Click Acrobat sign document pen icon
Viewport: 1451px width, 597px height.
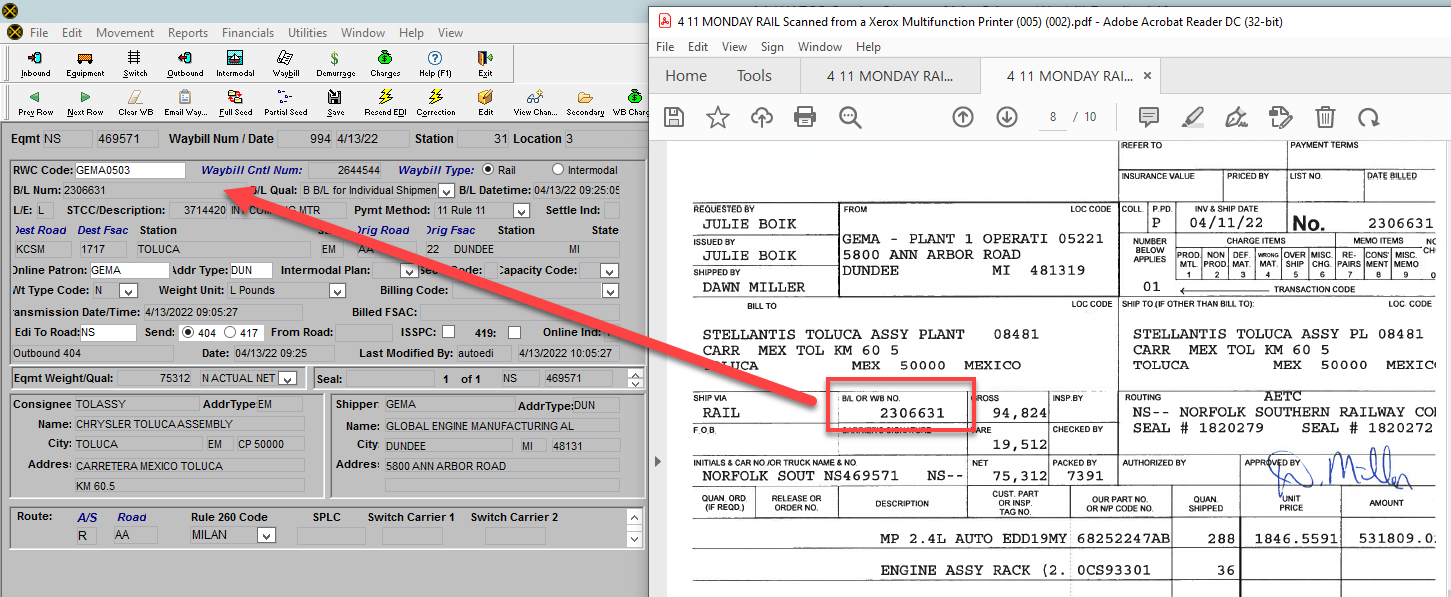coord(1237,118)
